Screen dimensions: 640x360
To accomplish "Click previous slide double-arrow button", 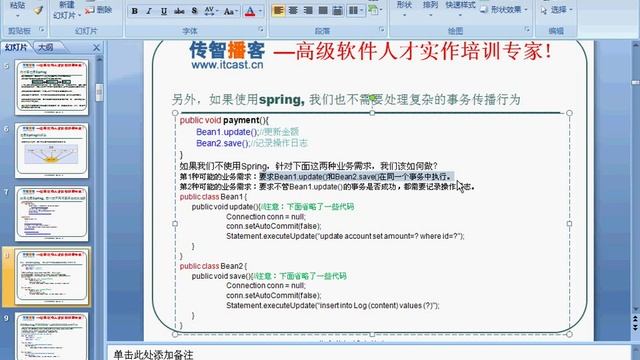I will click(x=636, y=319).
